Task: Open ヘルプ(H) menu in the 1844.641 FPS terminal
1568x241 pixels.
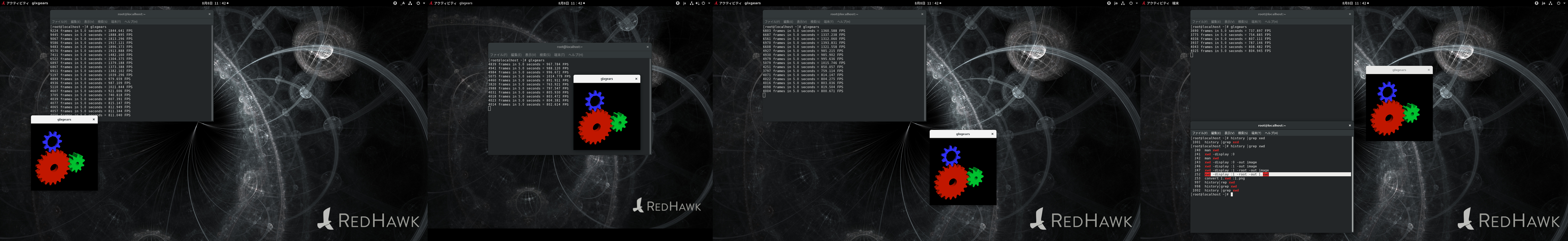Action: click(x=131, y=21)
